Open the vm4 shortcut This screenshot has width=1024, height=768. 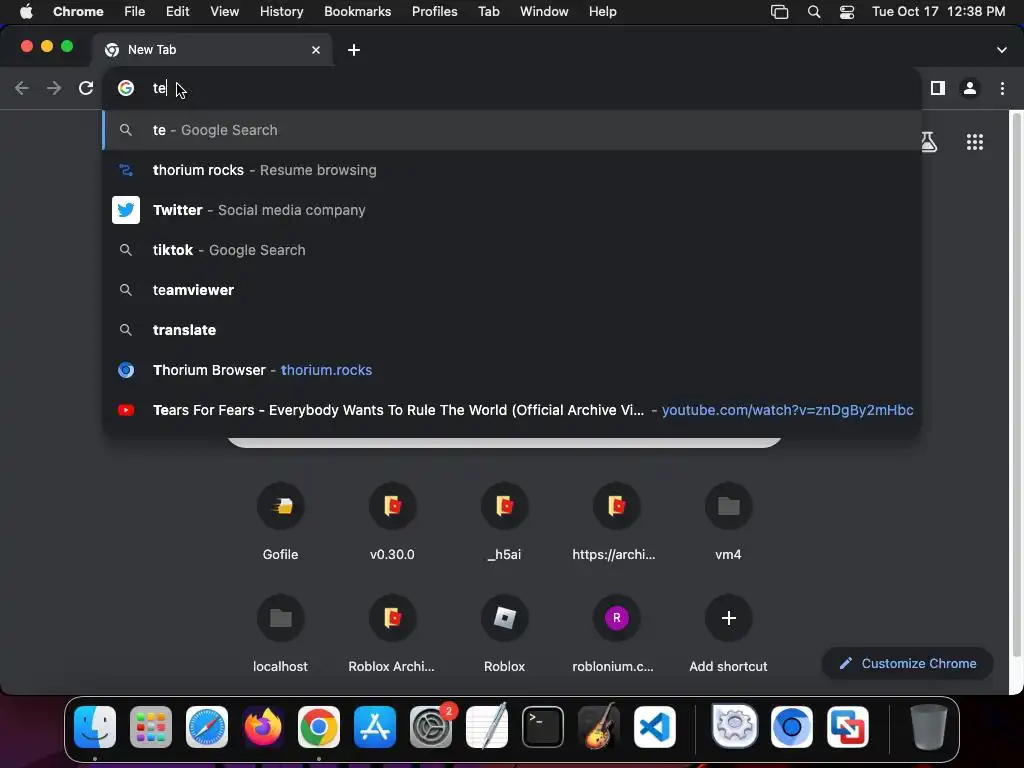tap(728, 522)
